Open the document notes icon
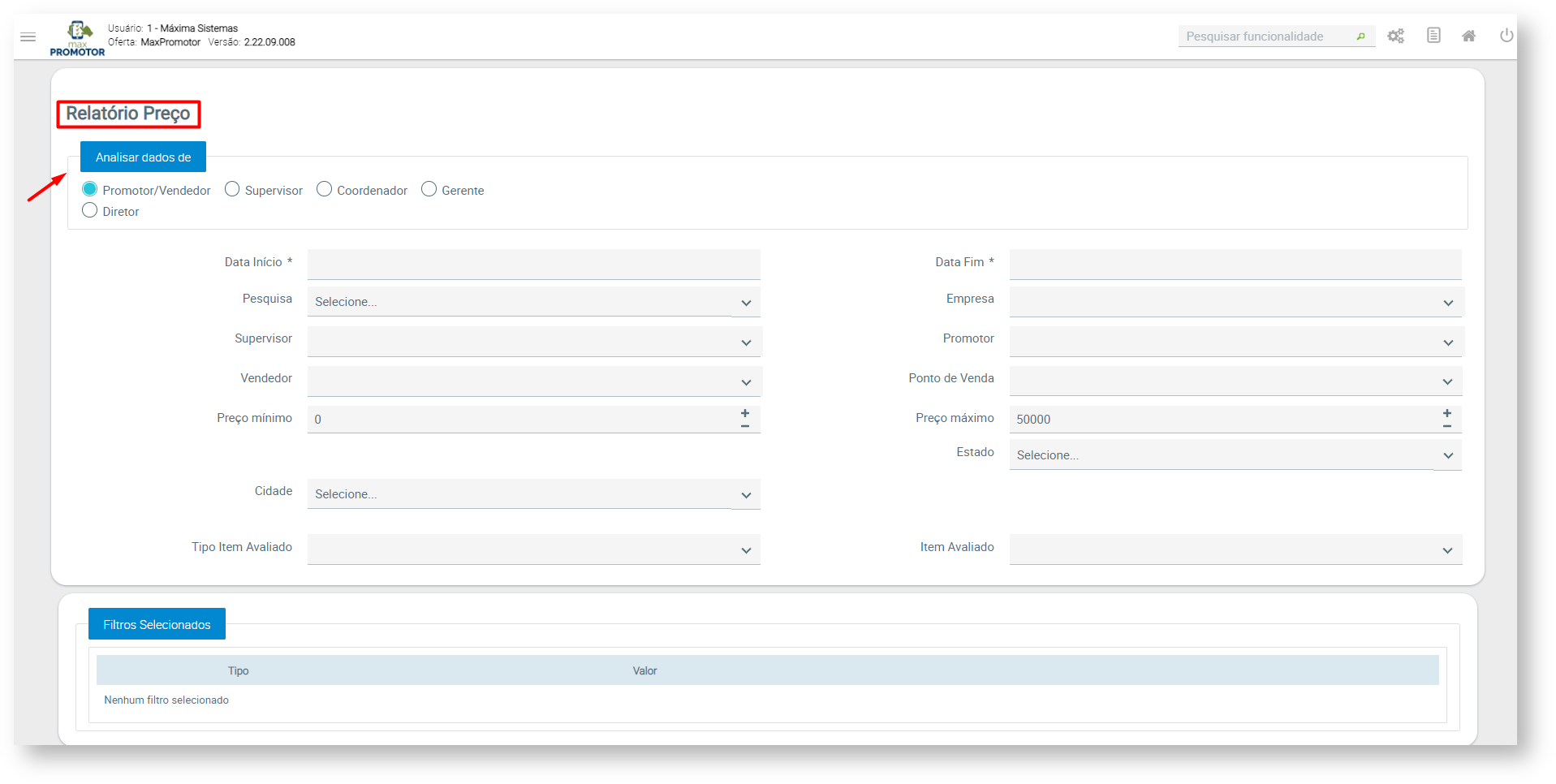1556x784 pixels. [1434, 36]
